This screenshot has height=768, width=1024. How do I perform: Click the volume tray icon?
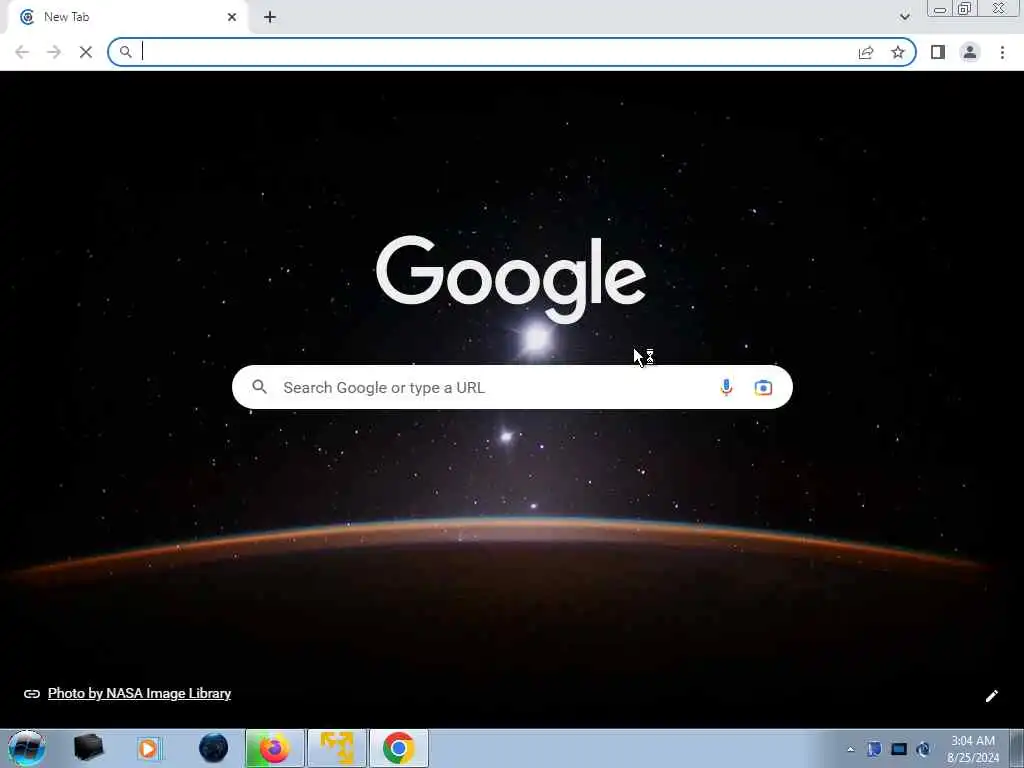pyautogui.click(x=923, y=749)
